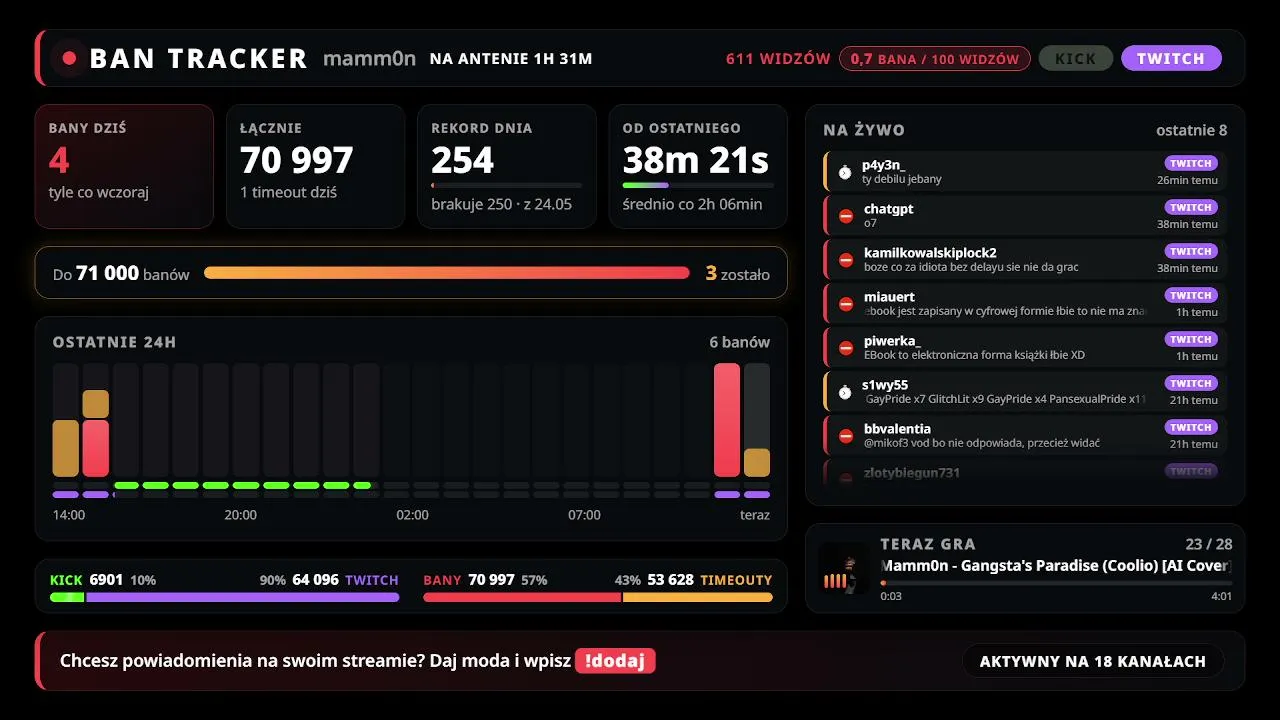This screenshot has width=1280, height=720.
Task: Click the '02:00' chart axis label
Action: click(412, 515)
